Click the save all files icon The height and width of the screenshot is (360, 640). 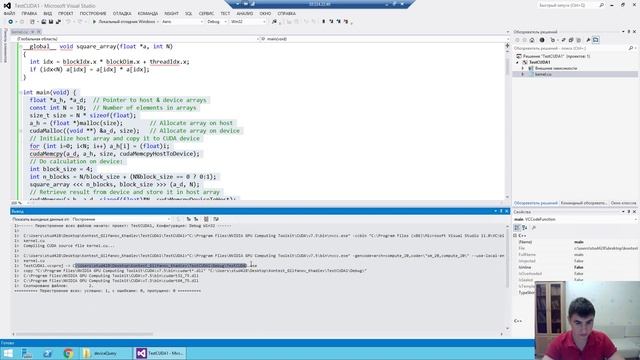[x=58, y=22]
